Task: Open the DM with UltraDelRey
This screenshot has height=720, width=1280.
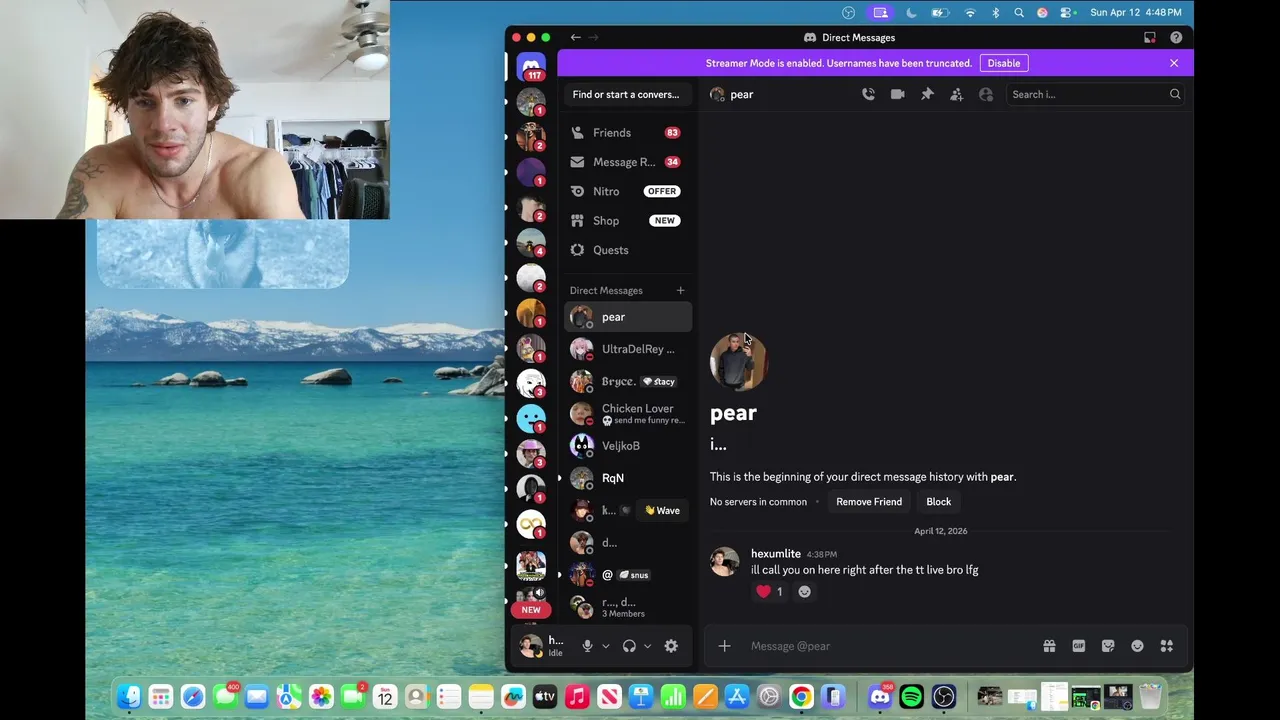Action: (628, 349)
